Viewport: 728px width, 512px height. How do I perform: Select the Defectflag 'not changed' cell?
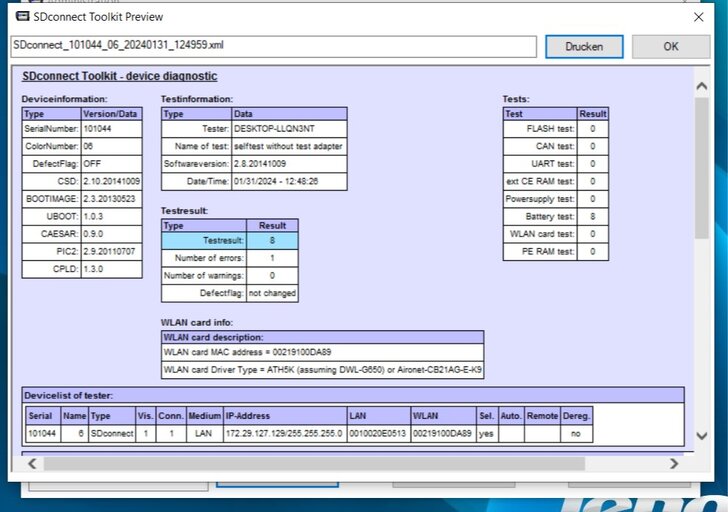272,293
